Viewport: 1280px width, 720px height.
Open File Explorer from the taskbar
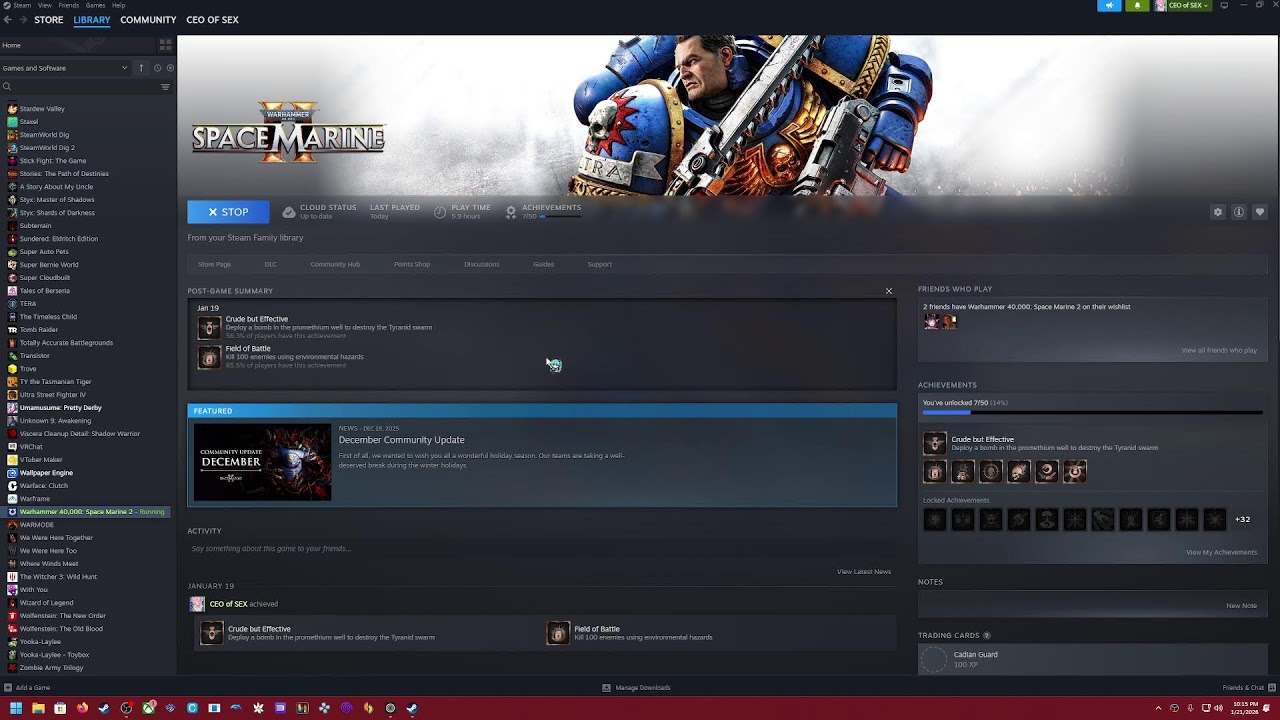tap(38, 708)
